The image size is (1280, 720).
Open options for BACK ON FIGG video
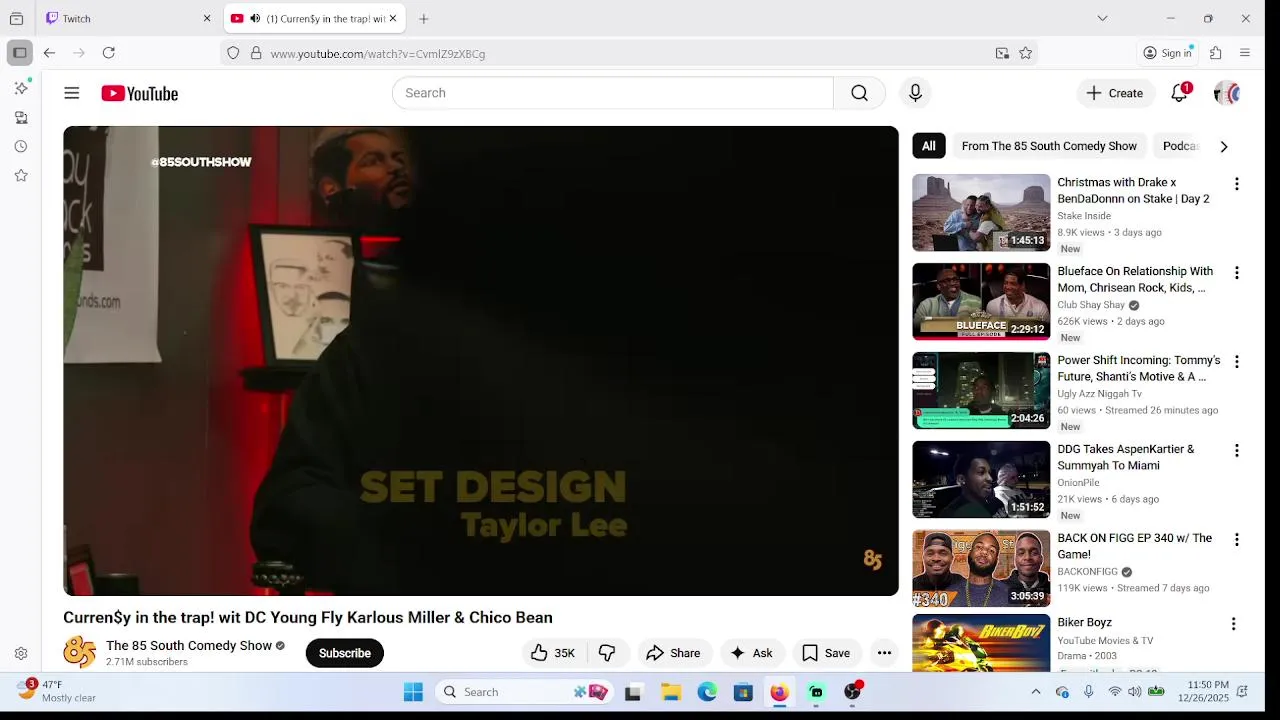point(1236,540)
